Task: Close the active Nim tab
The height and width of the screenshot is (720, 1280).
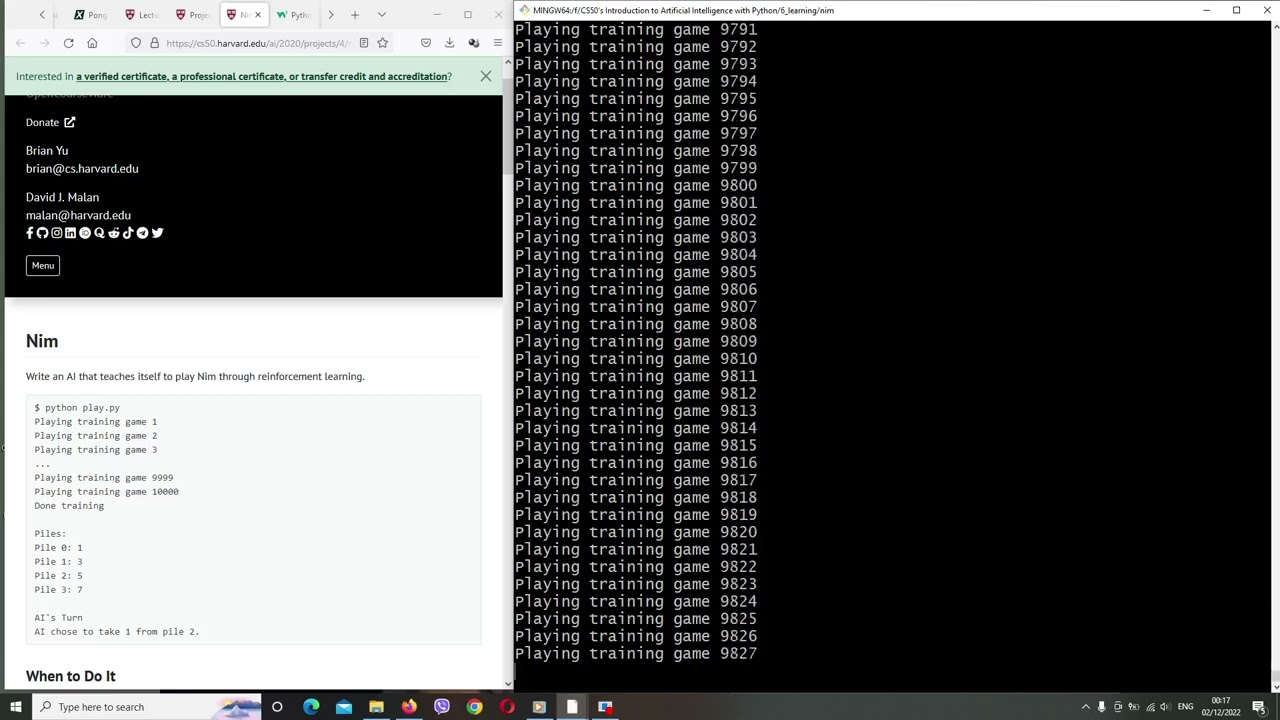Action: 257,15
